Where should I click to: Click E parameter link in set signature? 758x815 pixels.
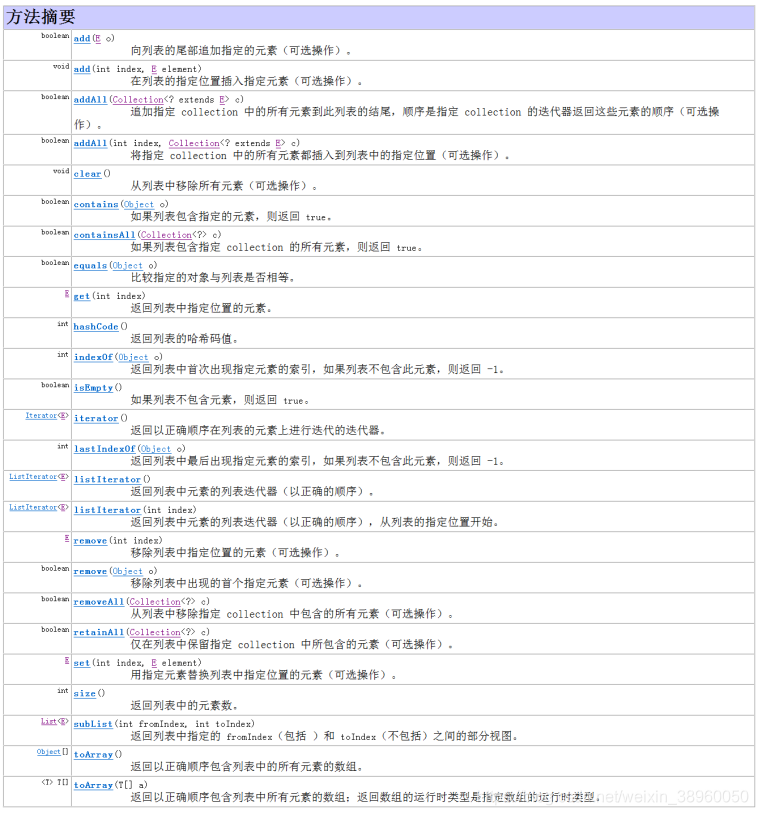(x=154, y=663)
